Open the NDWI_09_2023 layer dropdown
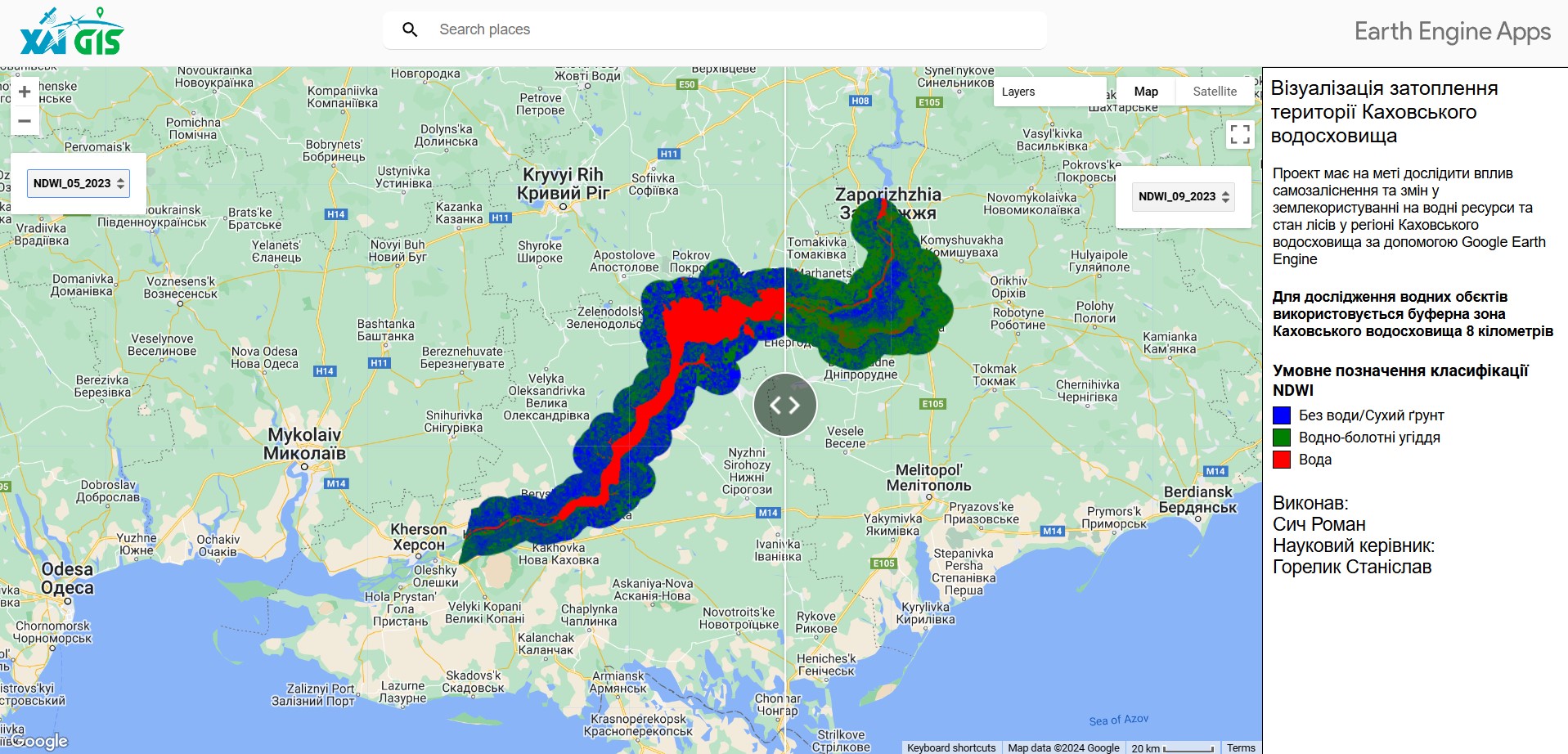Image resolution: width=1568 pixels, height=754 pixels. click(x=1183, y=196)
